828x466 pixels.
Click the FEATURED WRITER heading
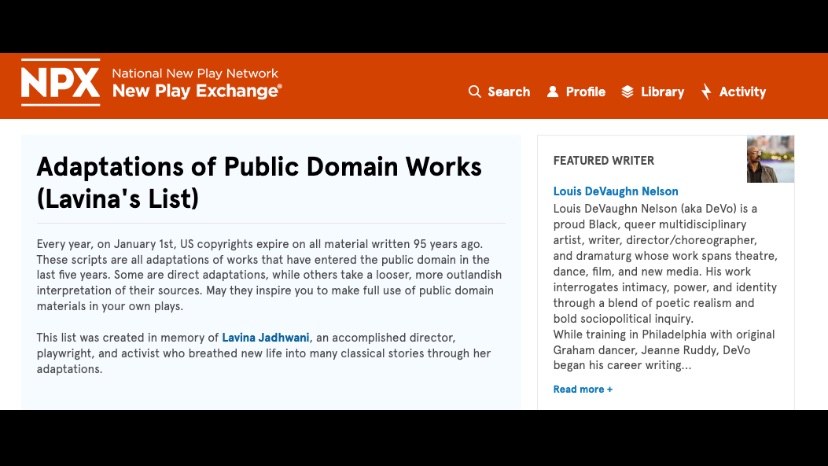(x=604, y=161)
